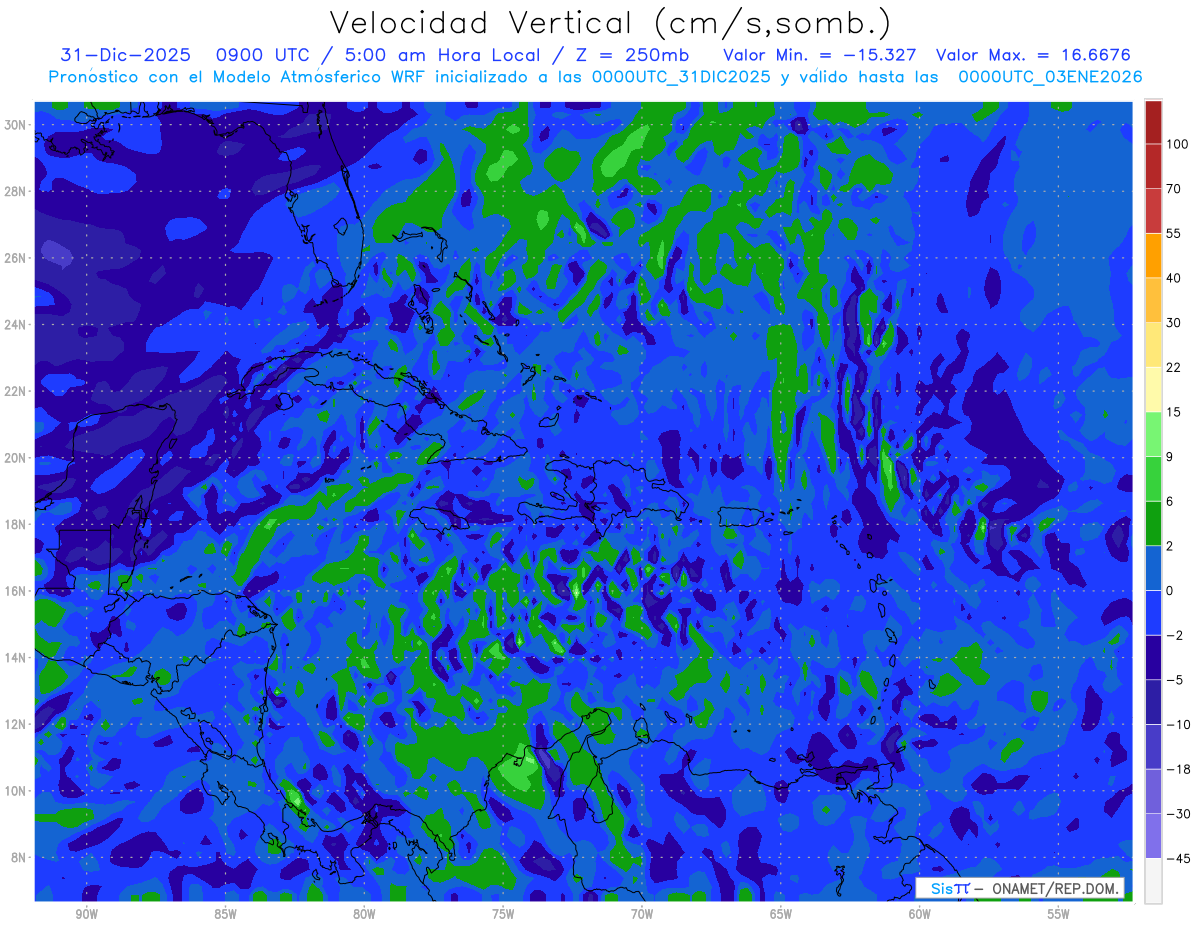Click the violet-blue swatch between -10 and -18
The height and width of the screenshot is (927, 1200).
point(1153,746)
